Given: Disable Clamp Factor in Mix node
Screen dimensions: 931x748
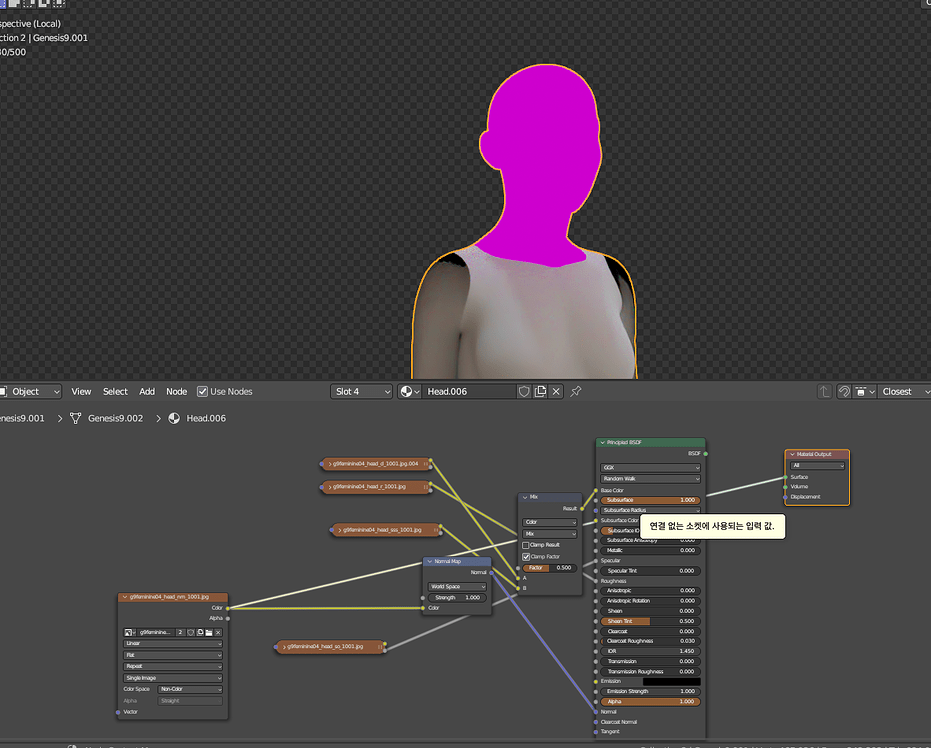Looking at the screenshot, I should tap(525, 557).
